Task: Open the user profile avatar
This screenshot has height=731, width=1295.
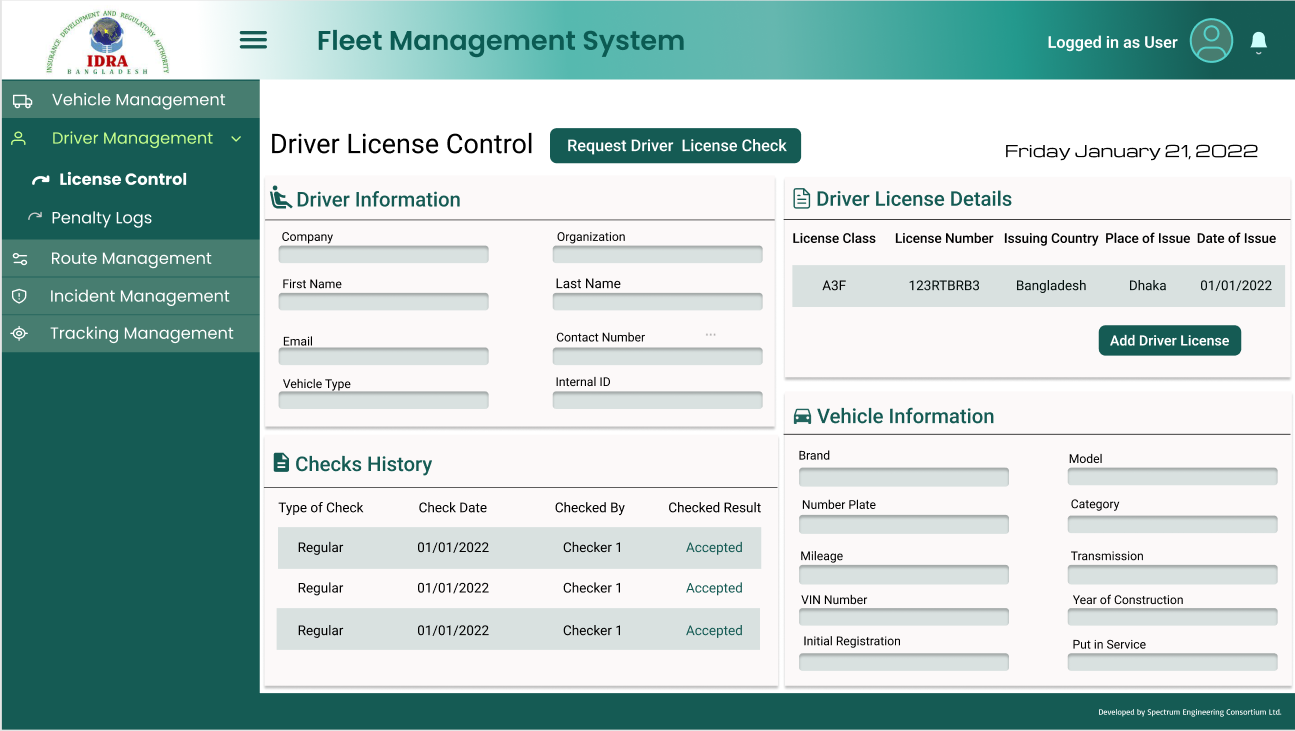Action: pos(1211,41)
